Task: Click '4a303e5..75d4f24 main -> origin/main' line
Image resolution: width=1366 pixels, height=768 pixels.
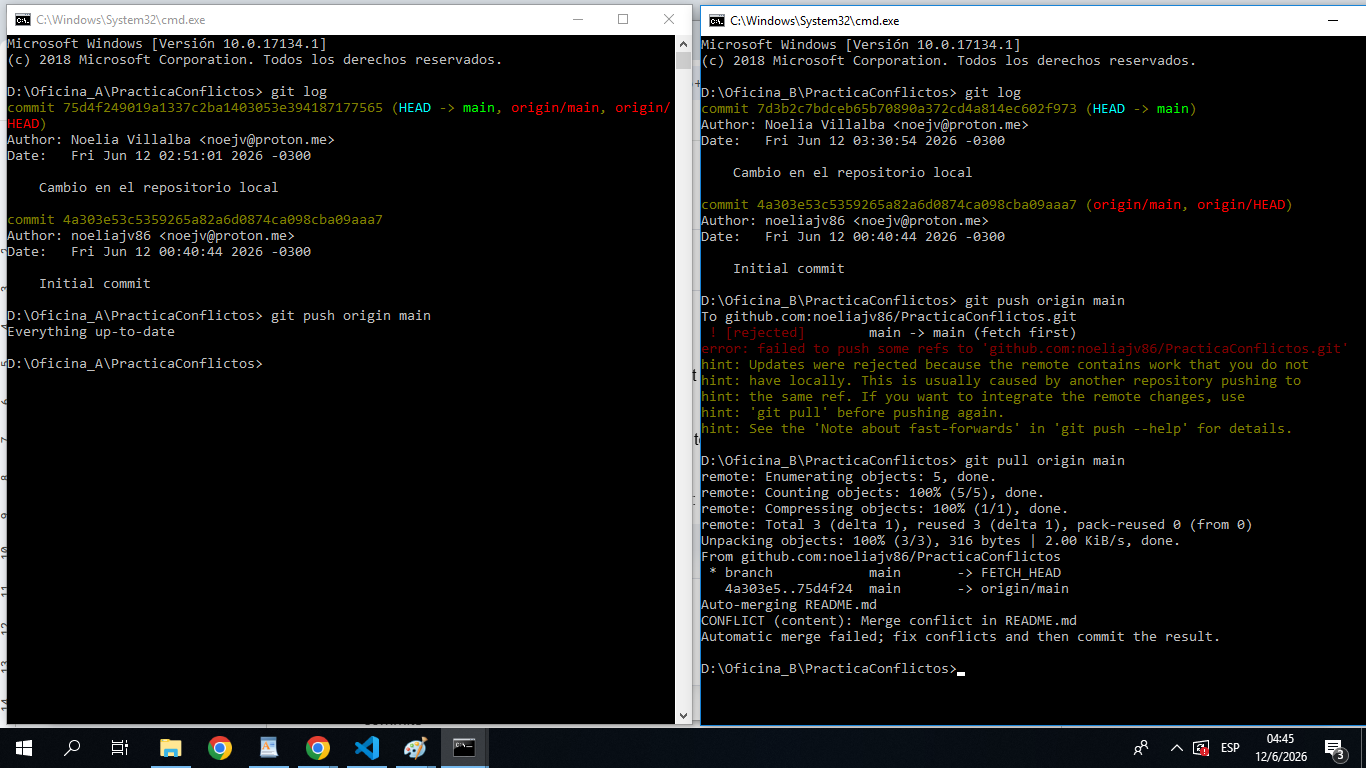Action: pyautogui.click(x=897, y=588)
